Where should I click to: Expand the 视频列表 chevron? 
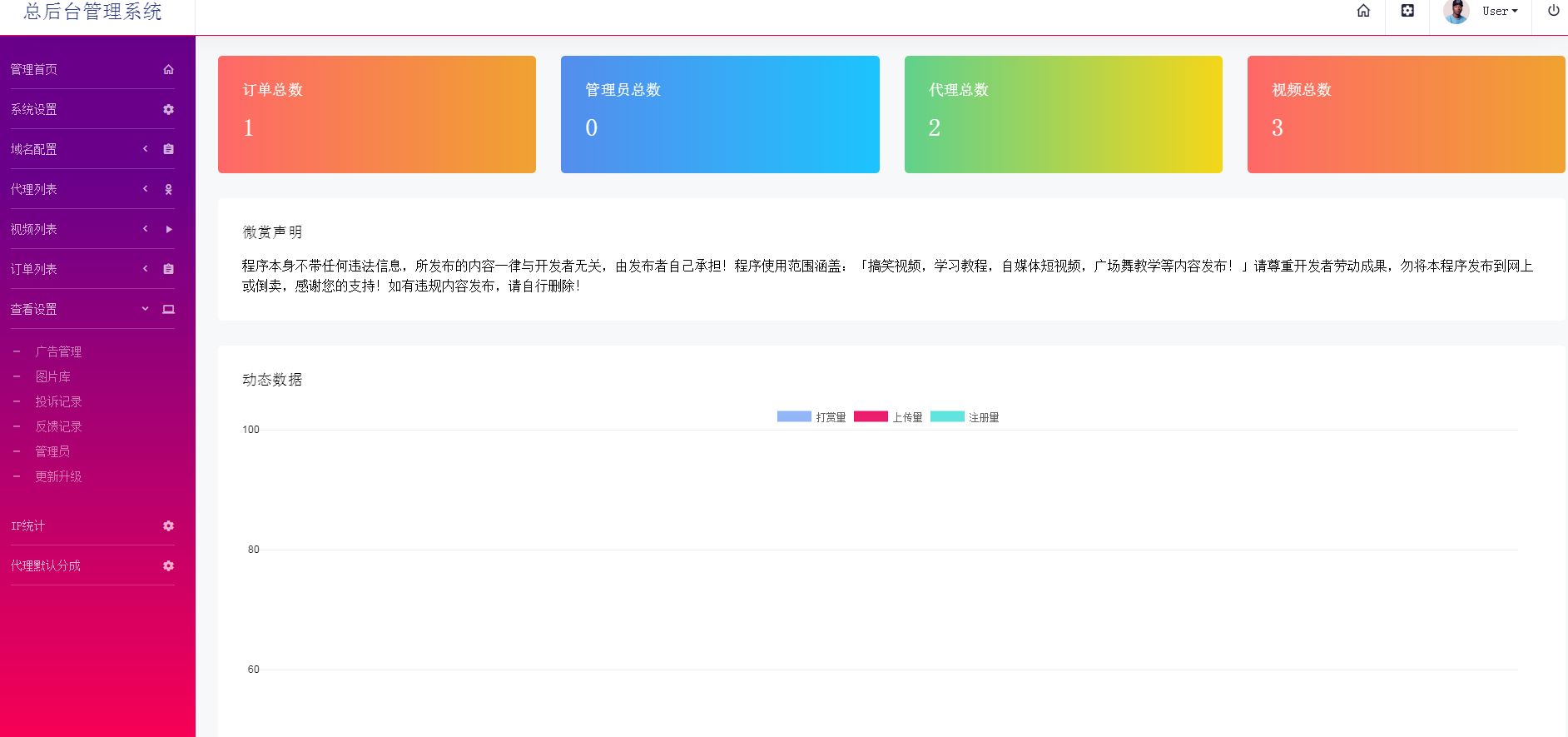coord(145,229)
